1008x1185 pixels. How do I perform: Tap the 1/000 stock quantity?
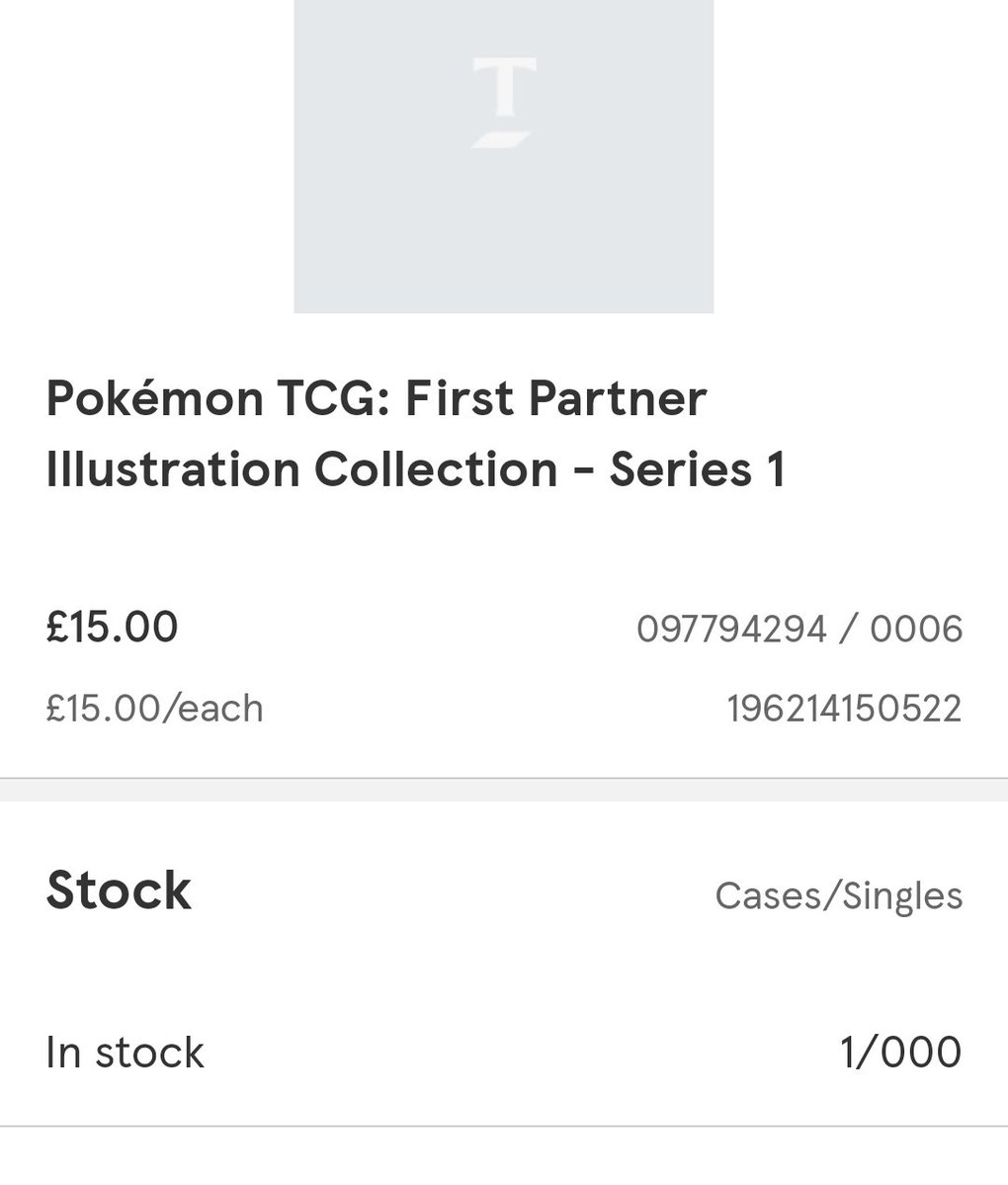pos(900,1052)
